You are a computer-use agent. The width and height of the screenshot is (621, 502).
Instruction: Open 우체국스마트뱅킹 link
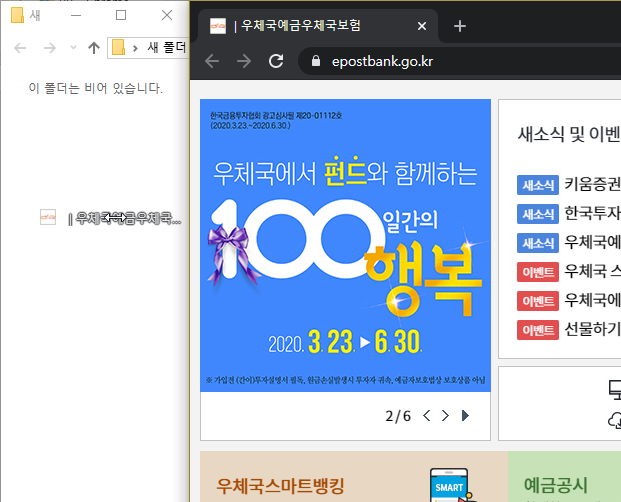(280, 486)
